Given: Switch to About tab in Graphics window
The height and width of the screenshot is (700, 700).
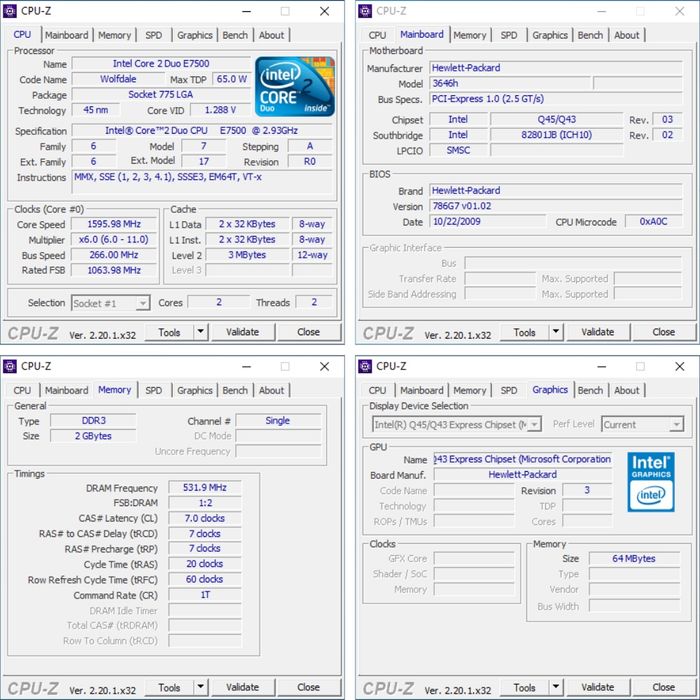Looking at the screenshot, I should coord(627,391).
